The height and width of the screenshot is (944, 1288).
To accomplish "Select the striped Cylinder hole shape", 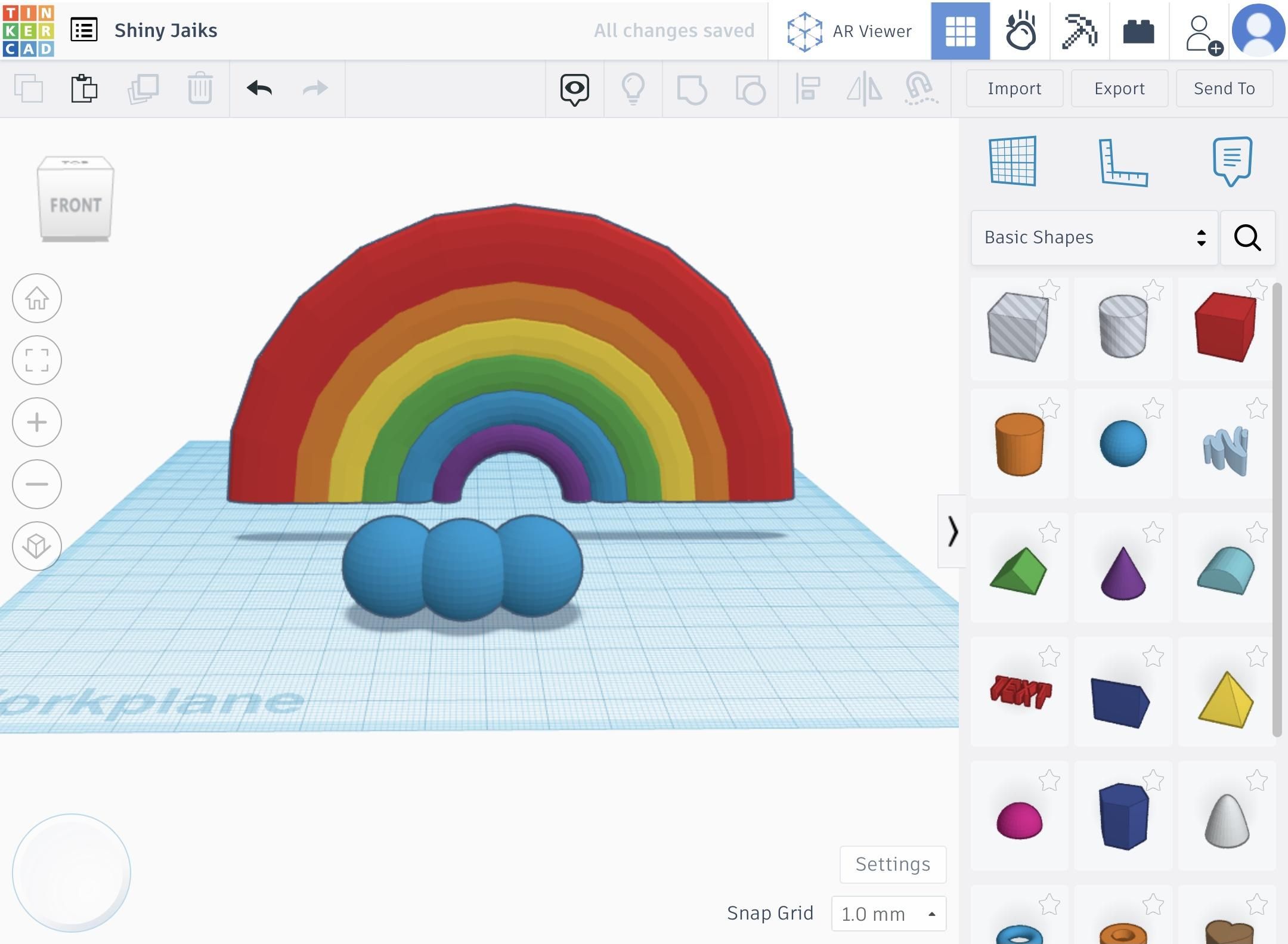I will (1123, 326).
